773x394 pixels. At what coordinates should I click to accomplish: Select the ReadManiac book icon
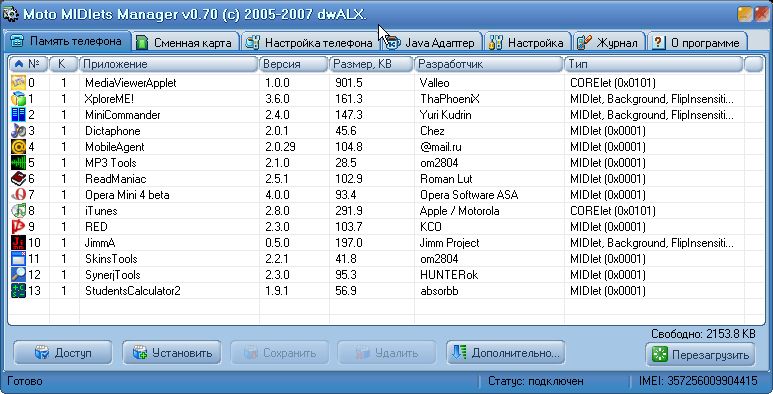(18, 179)
